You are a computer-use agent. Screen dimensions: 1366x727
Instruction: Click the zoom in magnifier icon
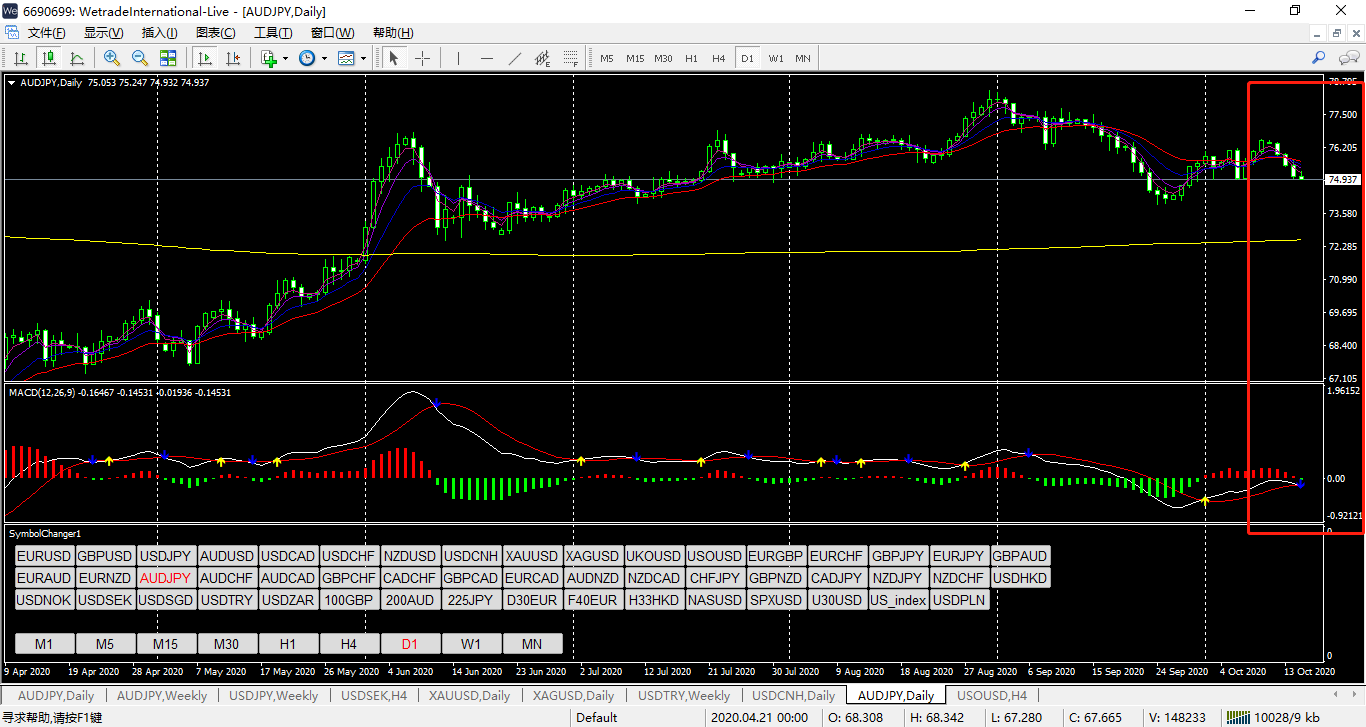click(112, 58)
